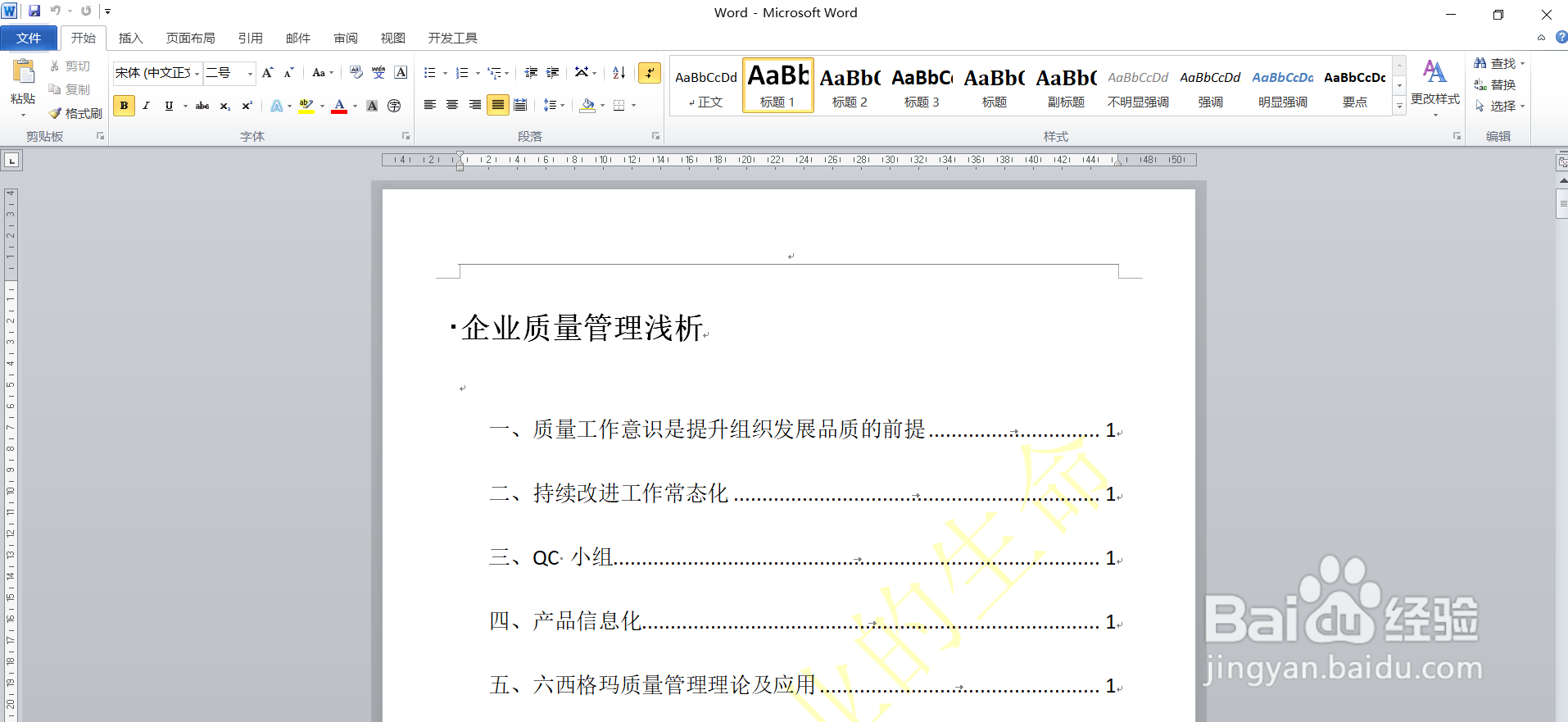
Task: Click the Distributed alignment icon
Action: coord(519,105)
